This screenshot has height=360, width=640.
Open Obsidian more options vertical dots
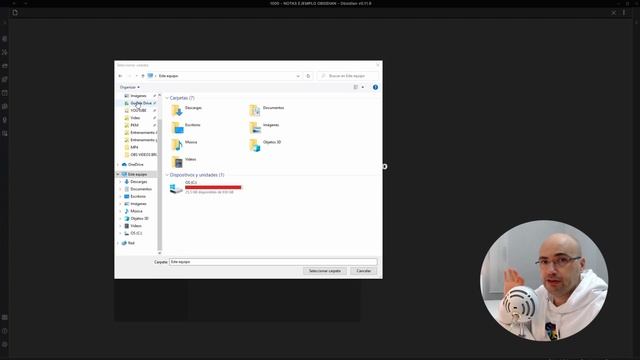(x=624, y=13)
